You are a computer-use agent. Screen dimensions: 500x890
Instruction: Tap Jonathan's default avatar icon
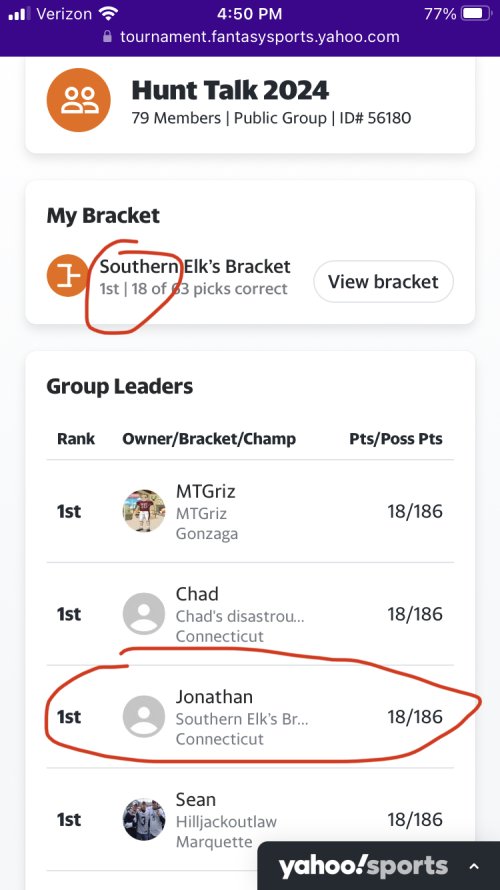pos(144,716)
